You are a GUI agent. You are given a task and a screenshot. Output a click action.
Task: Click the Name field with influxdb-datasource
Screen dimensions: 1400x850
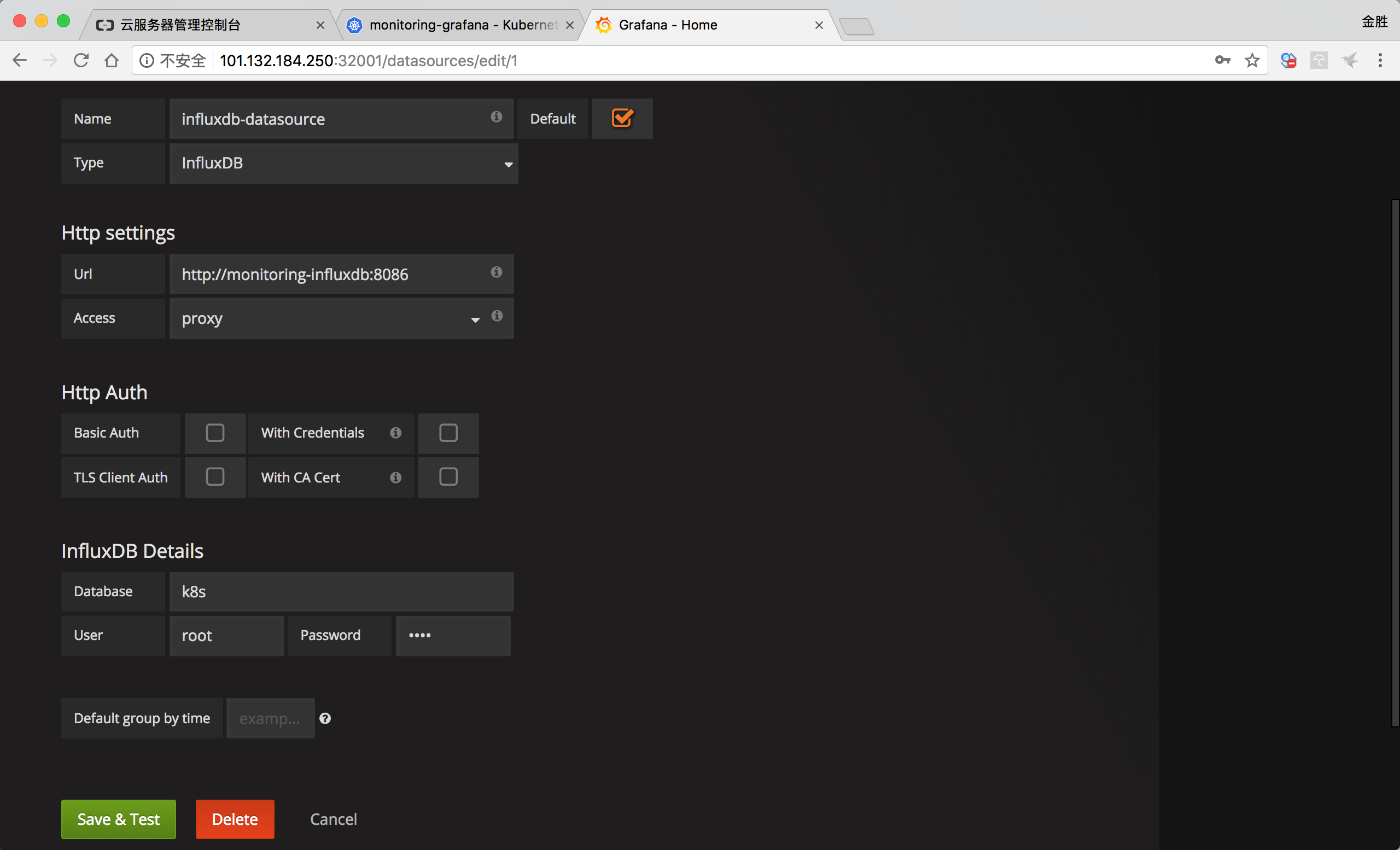click(x=341, y=119)
